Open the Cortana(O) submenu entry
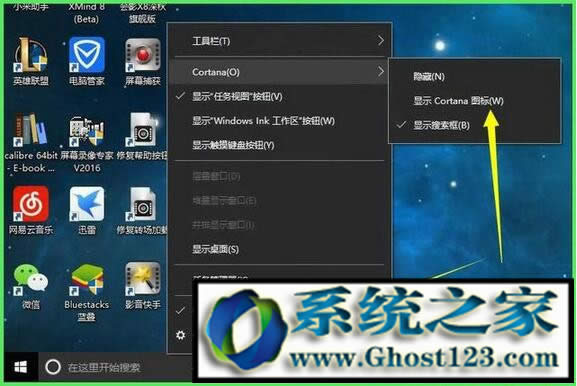 click(x=280, y=72)
